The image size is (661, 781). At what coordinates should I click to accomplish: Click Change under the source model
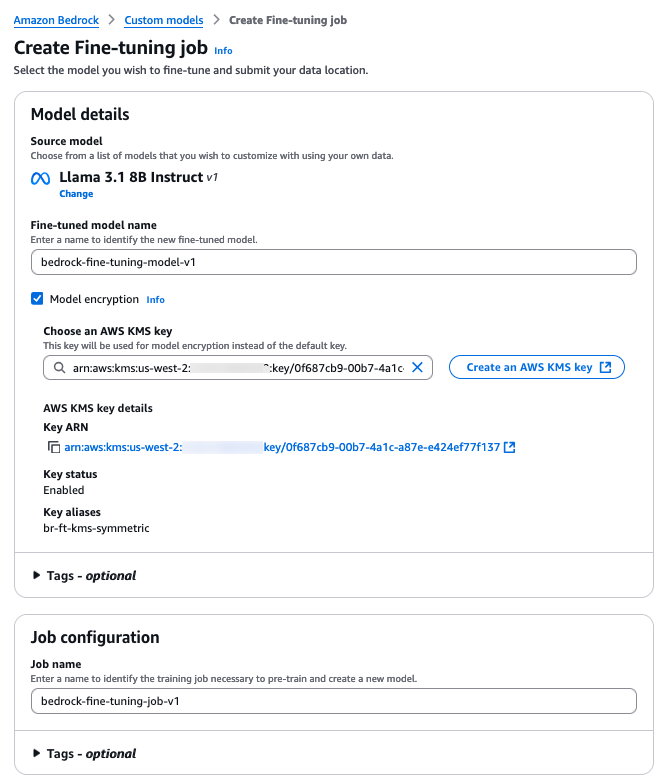click(x=76, y=194)
